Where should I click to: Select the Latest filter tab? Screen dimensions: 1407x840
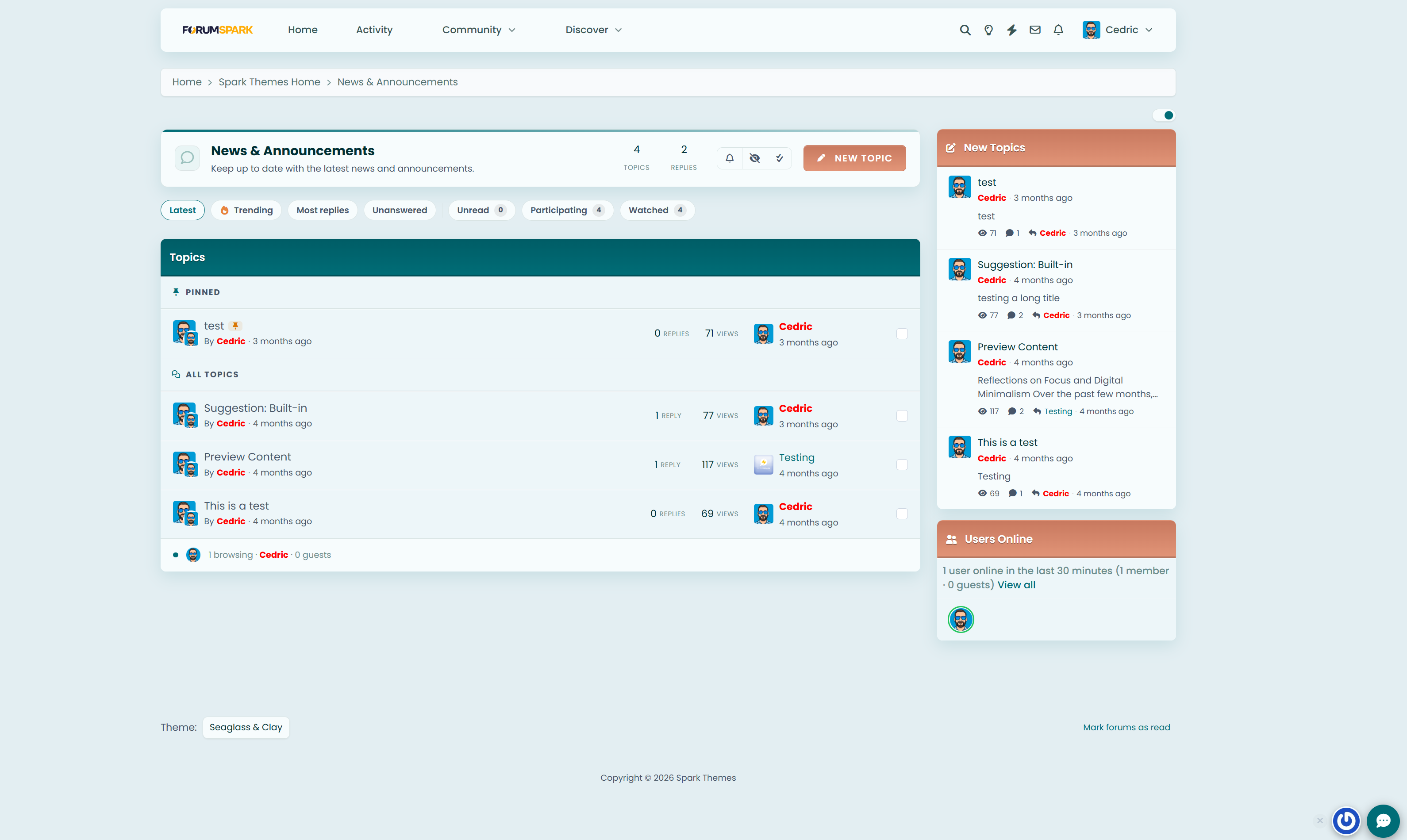pos(182,210)
